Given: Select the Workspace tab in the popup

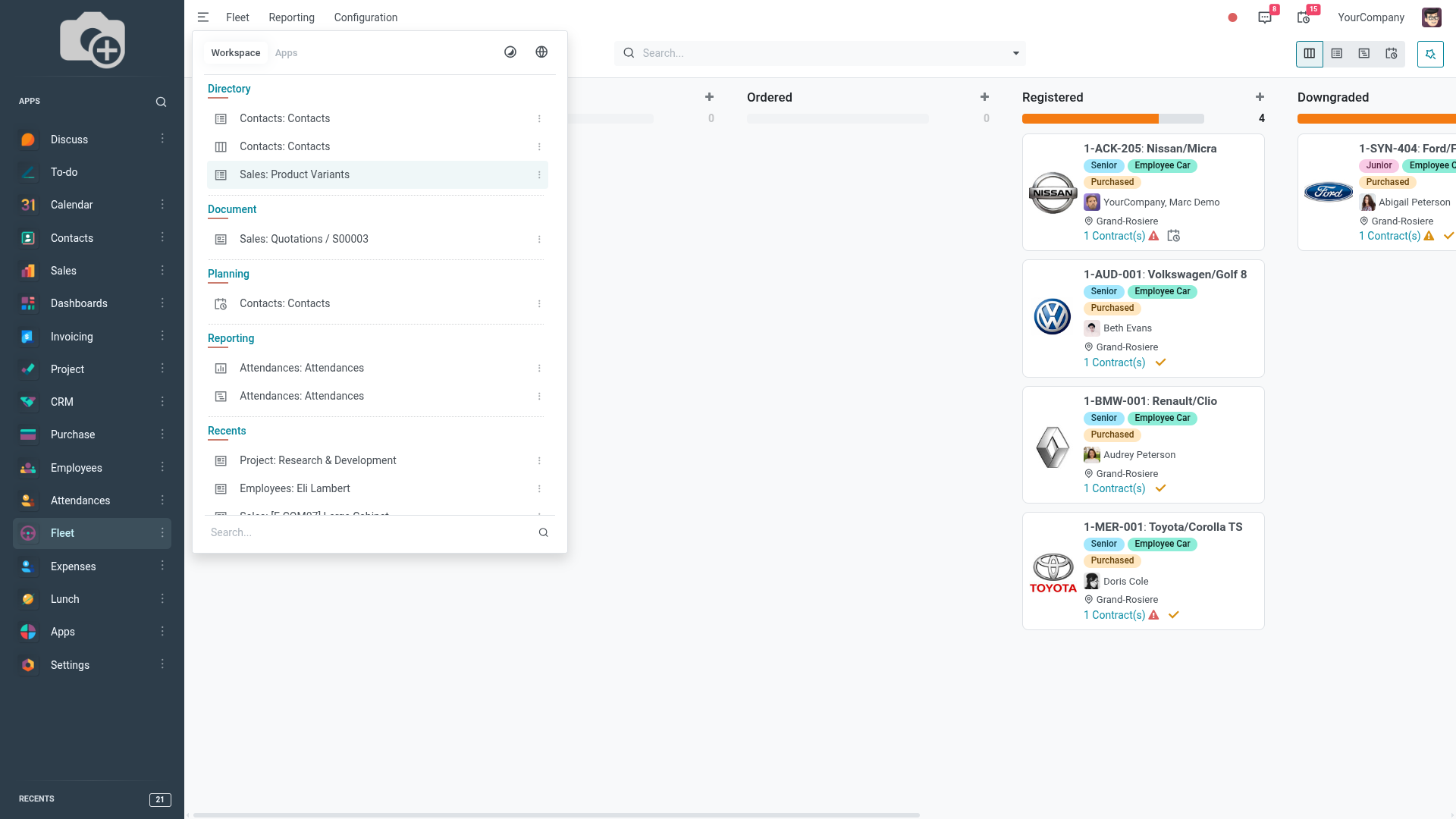Looking at the screenshot, I should (236, 53).
